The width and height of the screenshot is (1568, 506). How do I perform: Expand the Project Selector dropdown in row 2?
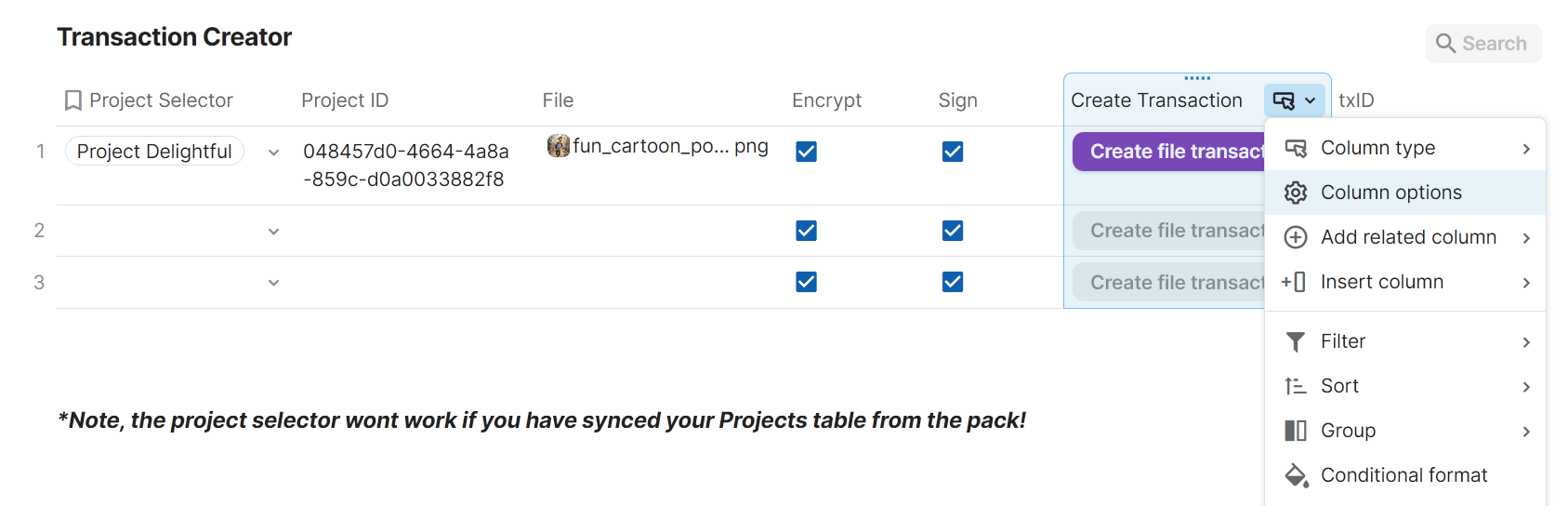point(273,232)
